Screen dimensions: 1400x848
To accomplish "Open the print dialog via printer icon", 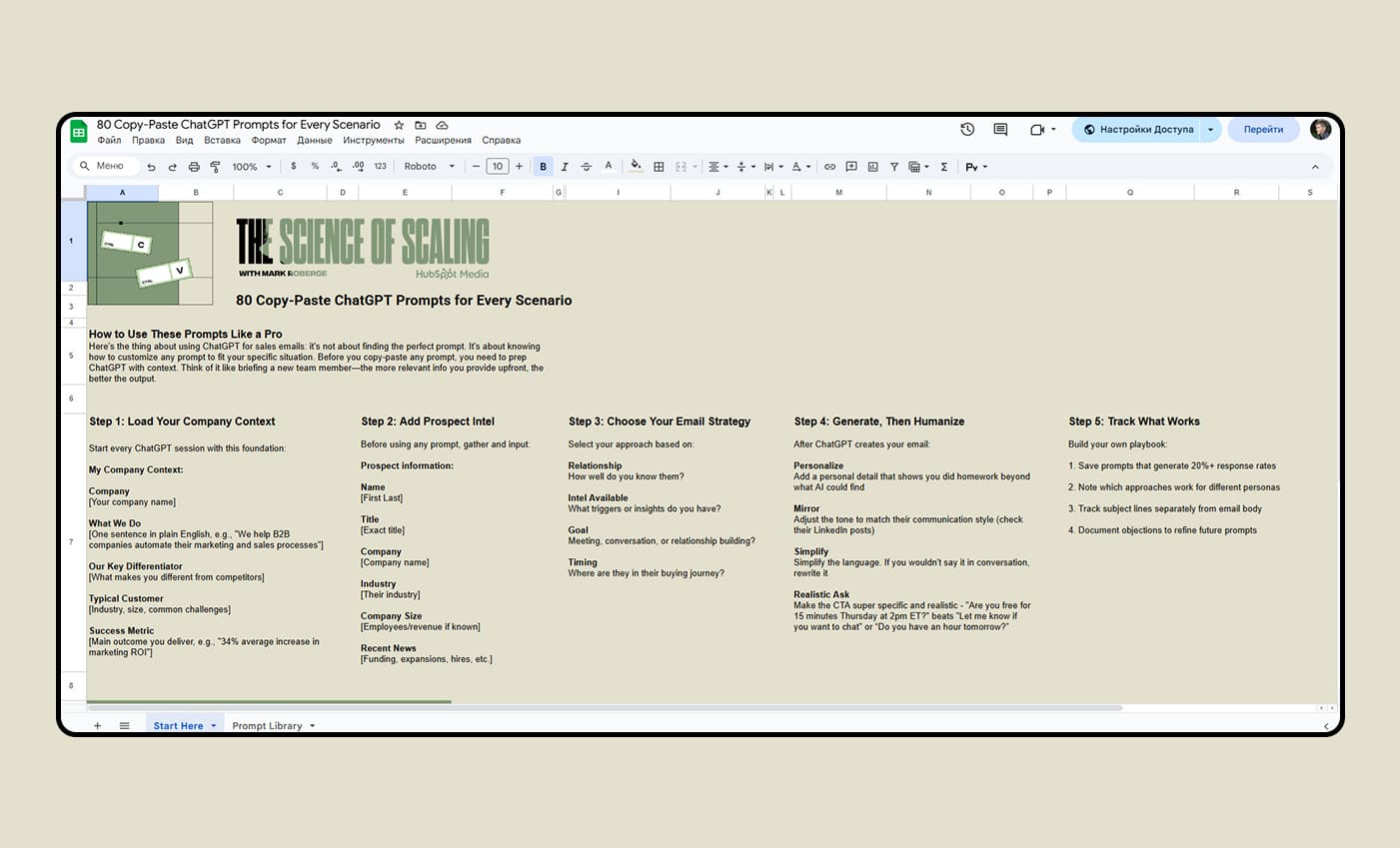I will click(x=193, y=167).
